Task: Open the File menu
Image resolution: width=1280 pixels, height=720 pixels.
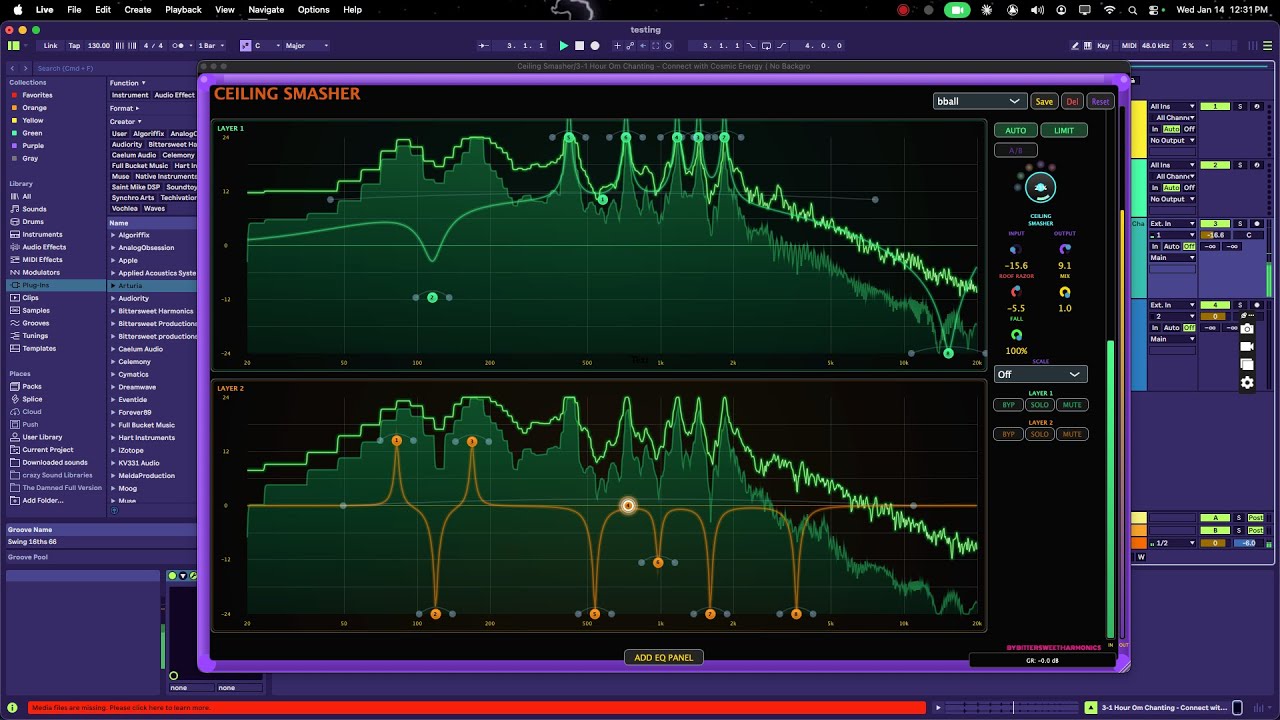Action: pos(74,10)
